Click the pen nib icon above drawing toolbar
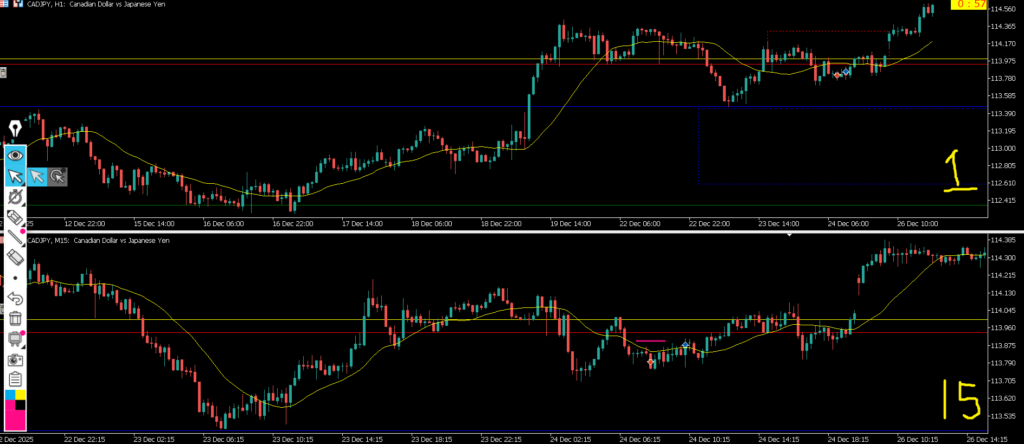Viewport: 1024px width, 444px height. tap(15, 128)
